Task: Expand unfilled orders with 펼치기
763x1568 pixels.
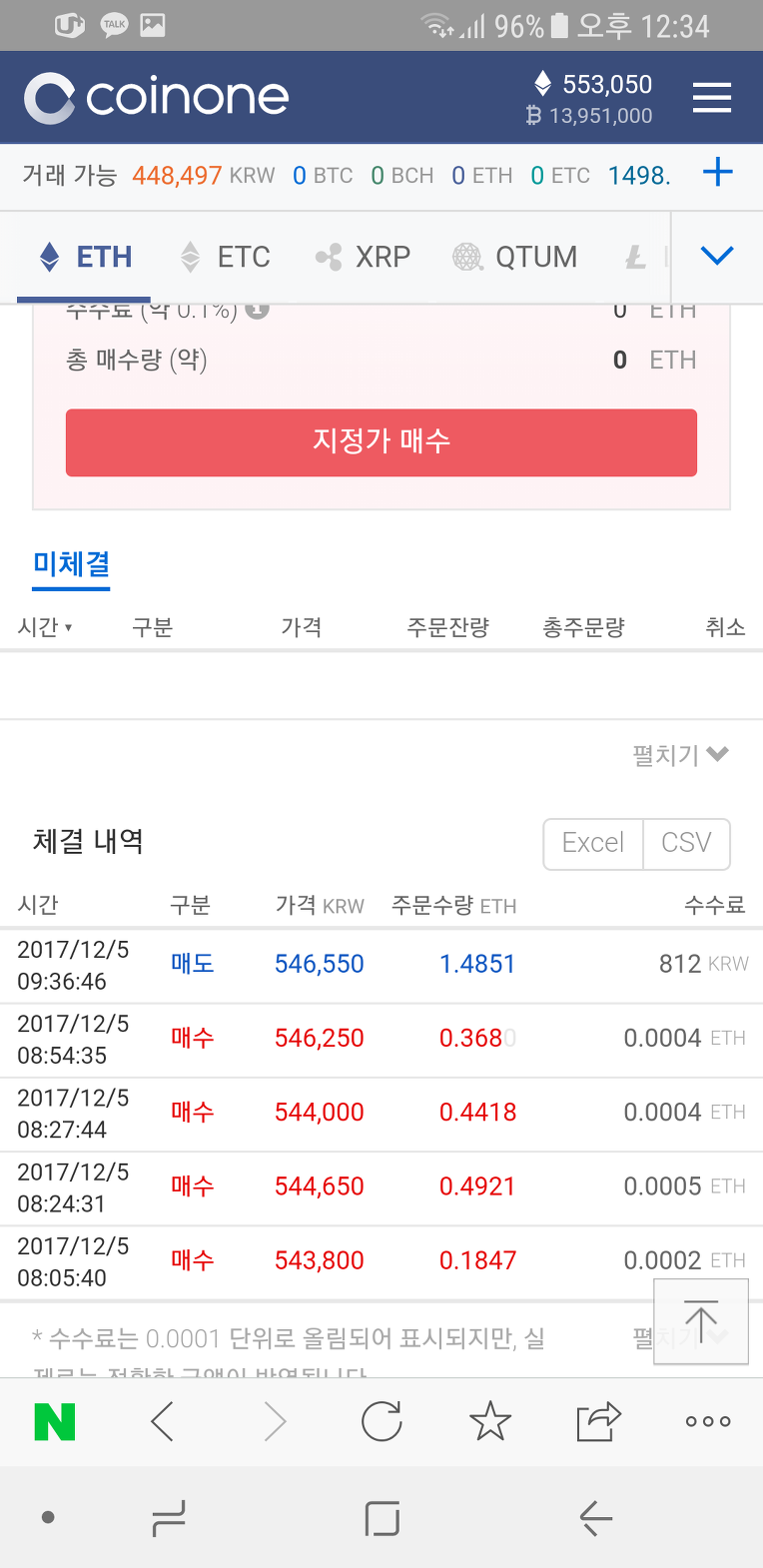Action: click(680, 755)
